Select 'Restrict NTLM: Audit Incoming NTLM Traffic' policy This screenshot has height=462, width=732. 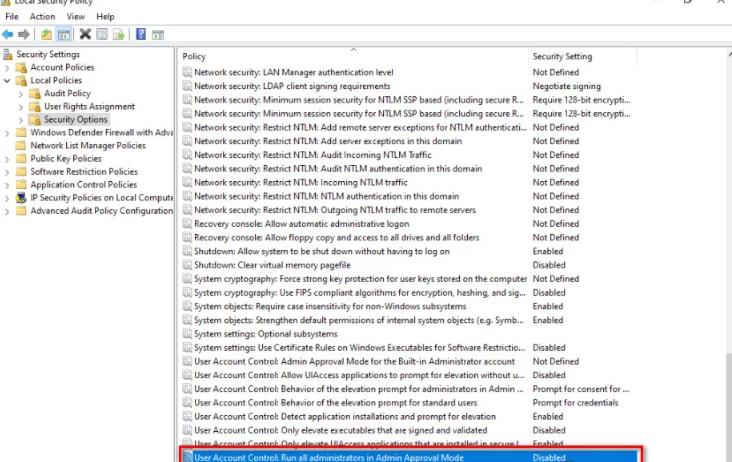(313, 155)
